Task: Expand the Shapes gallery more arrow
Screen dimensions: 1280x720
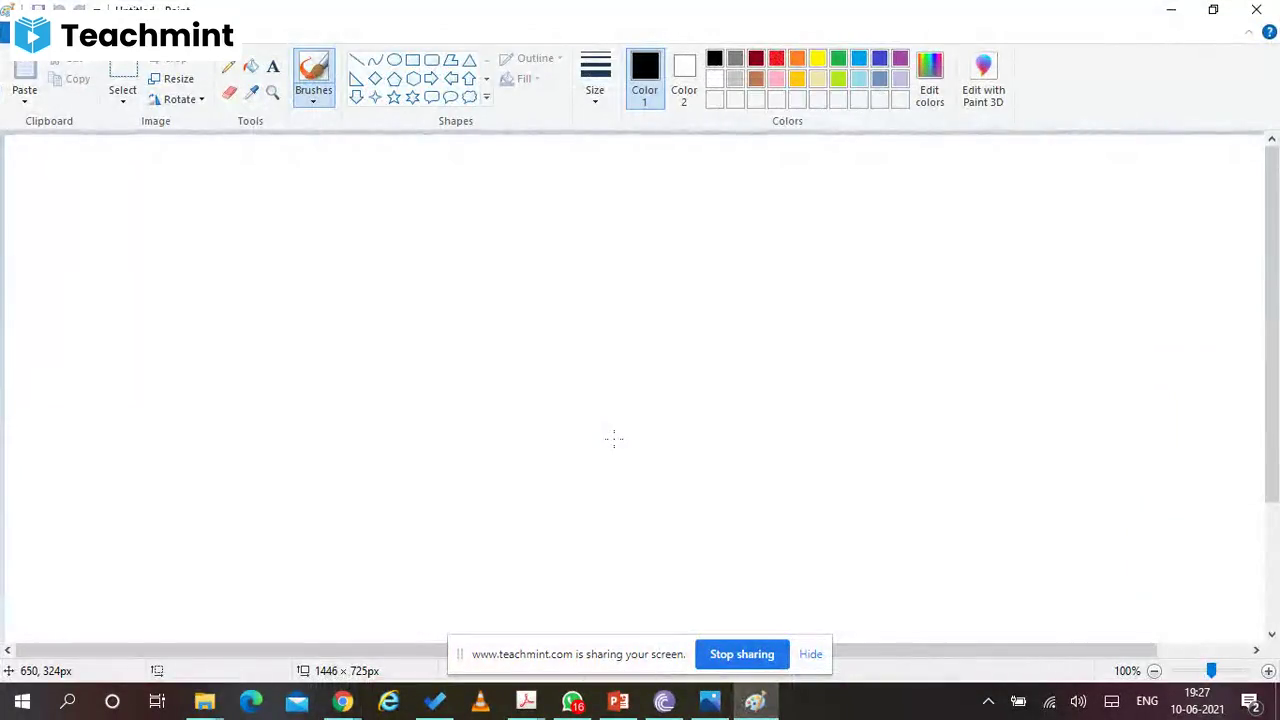Action: click(x=487, y=97)
